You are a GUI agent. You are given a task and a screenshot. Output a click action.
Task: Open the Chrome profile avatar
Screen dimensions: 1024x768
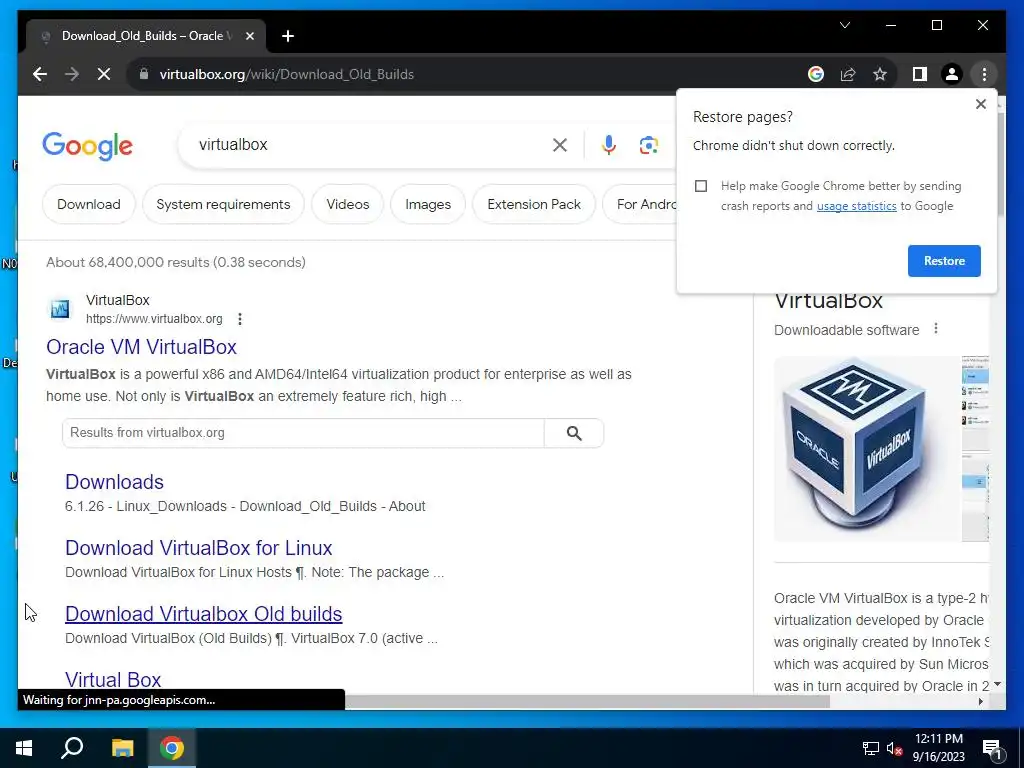point(952,74)
